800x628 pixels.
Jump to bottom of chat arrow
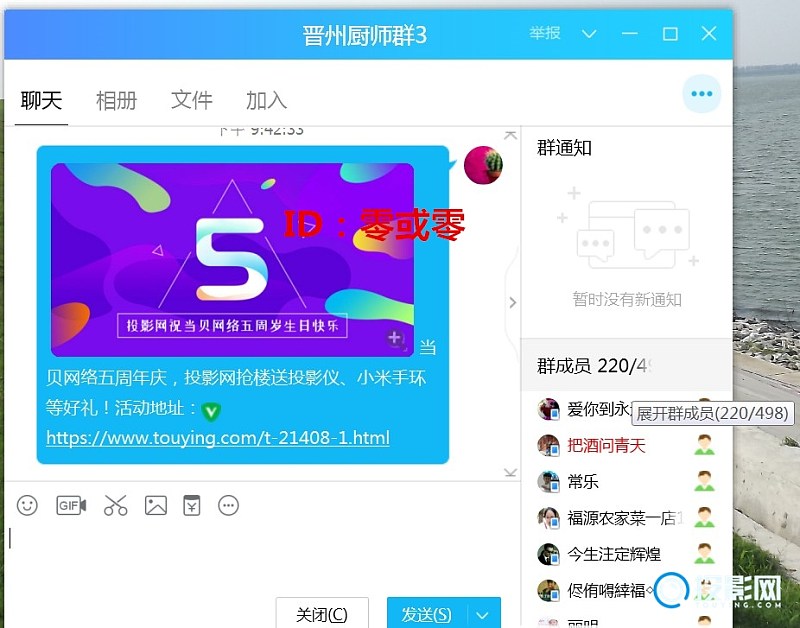click(510, 472)
